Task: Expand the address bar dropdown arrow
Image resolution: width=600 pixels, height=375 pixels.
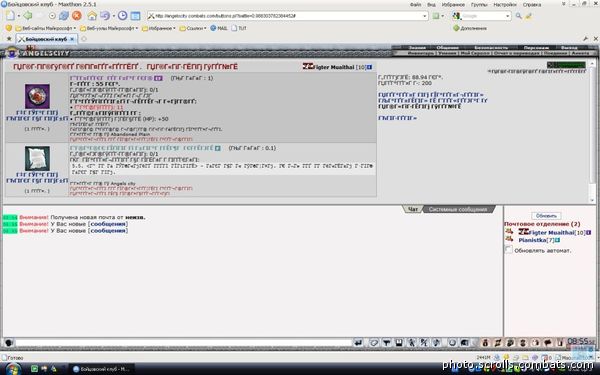Action: (x=424, y=16)
